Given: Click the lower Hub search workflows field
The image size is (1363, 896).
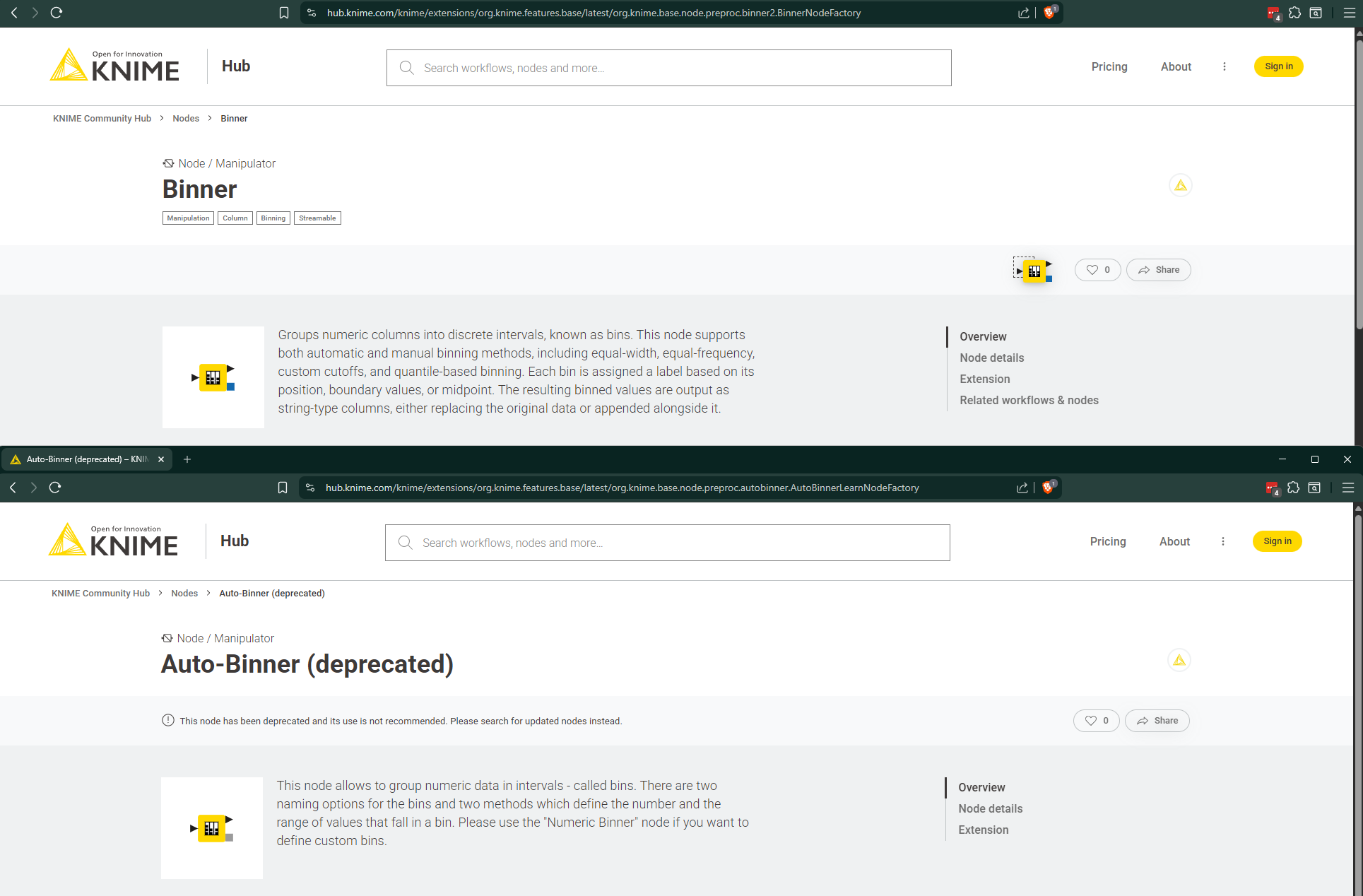Looking at the screenshot, I should 667,543.
